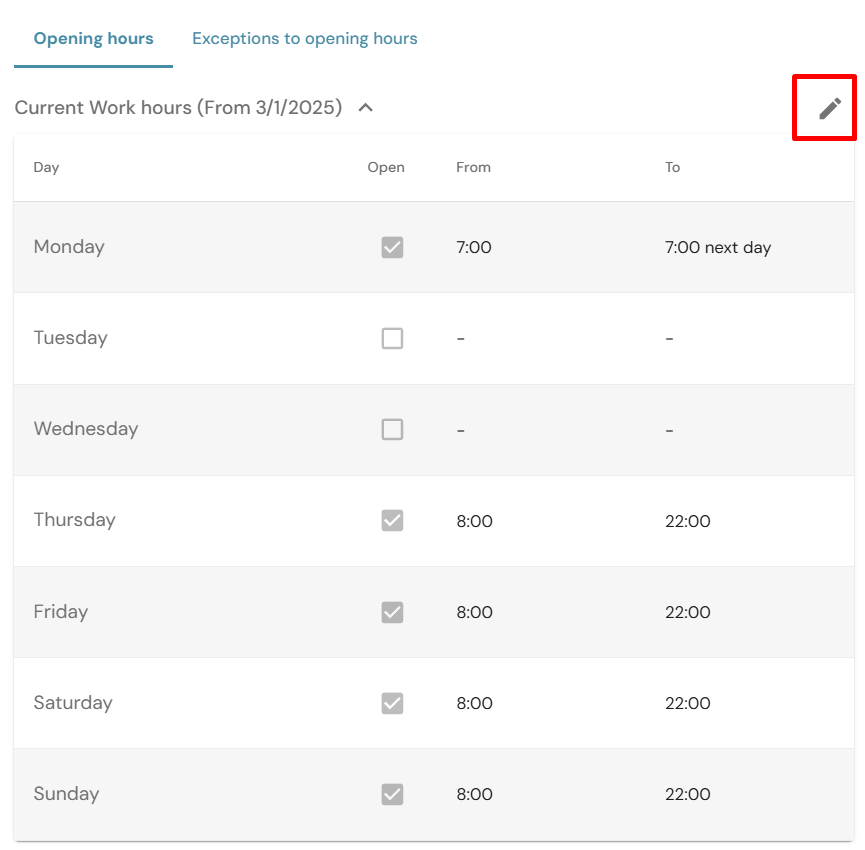865x850 pixels.
Task: Collapse the Current Work hours section
Action: click(366, 108)
